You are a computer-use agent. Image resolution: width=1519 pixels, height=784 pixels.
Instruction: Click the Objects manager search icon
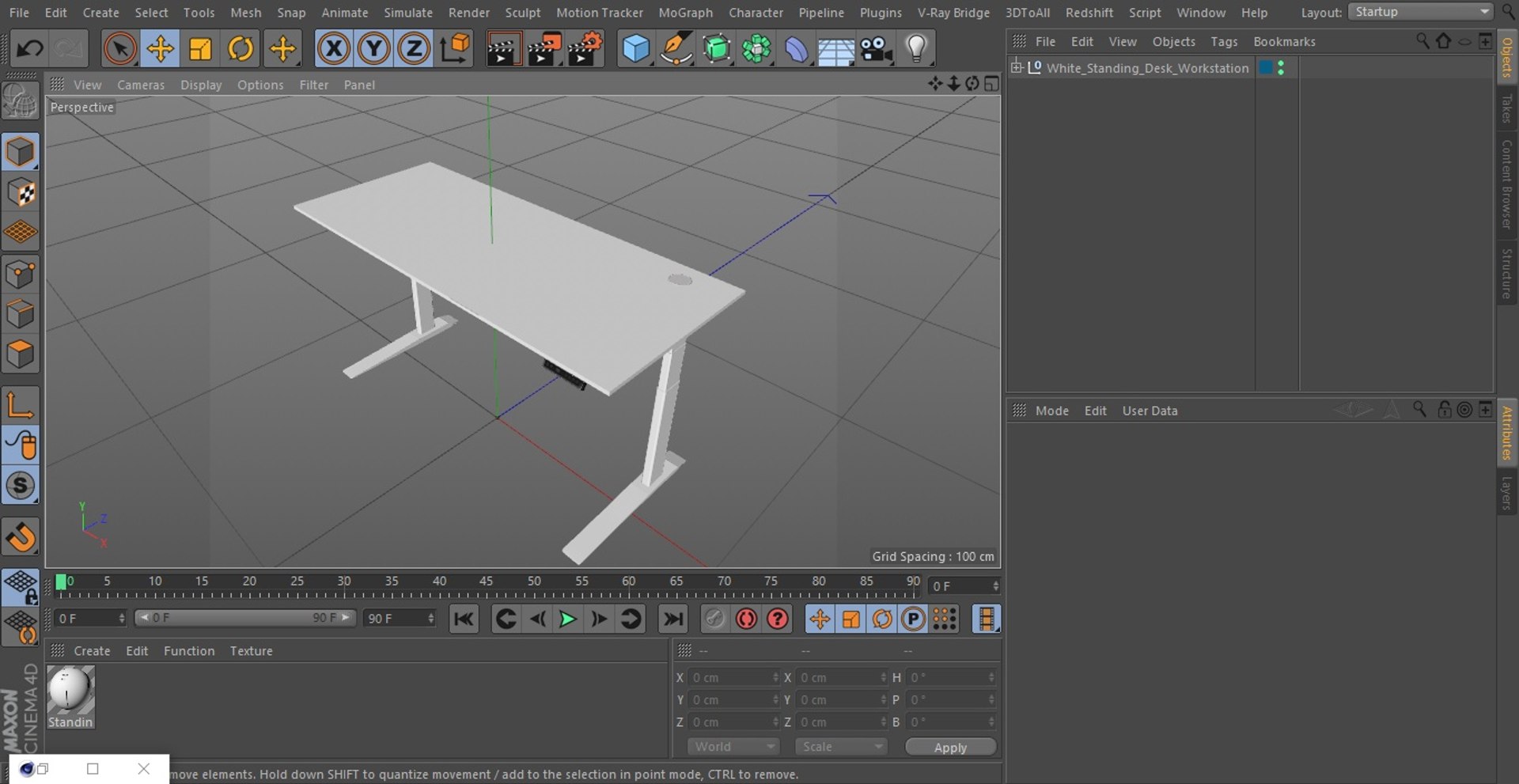tap(1422, 41)
